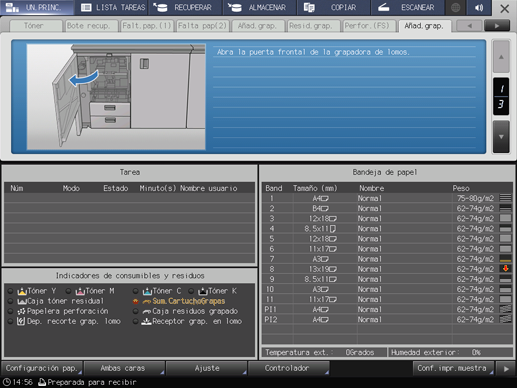This screenshot has height=388, width=517.
Task: Open LISTA TAREAS job list
Action: point(113,7)
